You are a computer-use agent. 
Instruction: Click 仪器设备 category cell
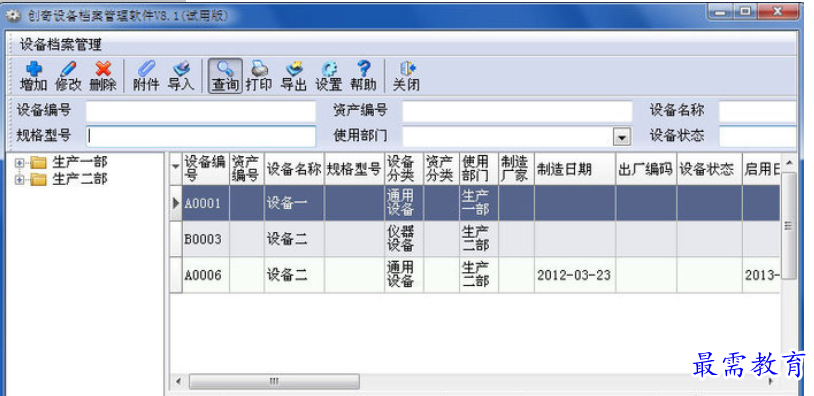(404, 239)
